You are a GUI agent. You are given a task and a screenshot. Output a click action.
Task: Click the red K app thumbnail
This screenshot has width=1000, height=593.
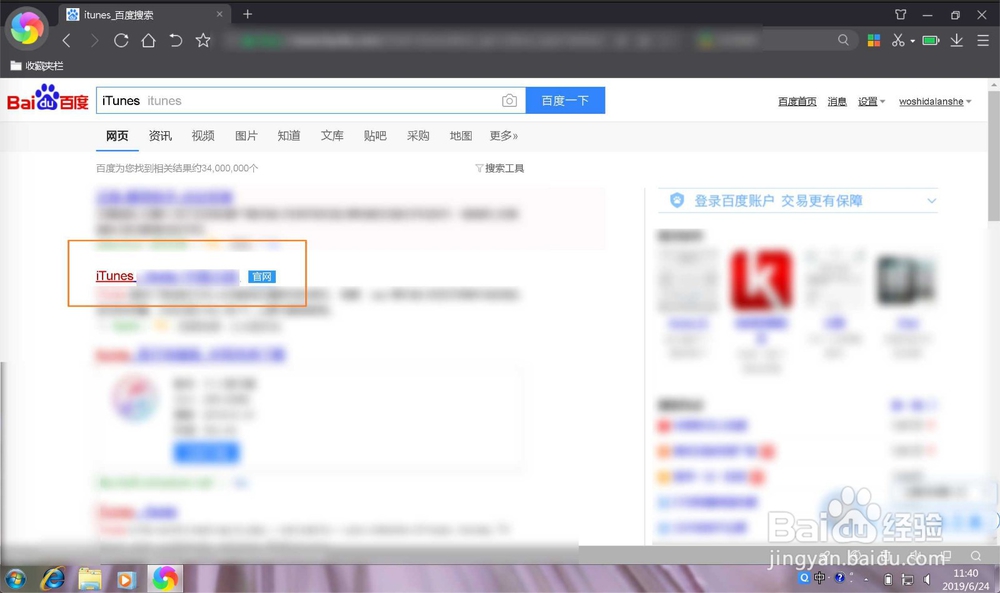tap(761, 279)
